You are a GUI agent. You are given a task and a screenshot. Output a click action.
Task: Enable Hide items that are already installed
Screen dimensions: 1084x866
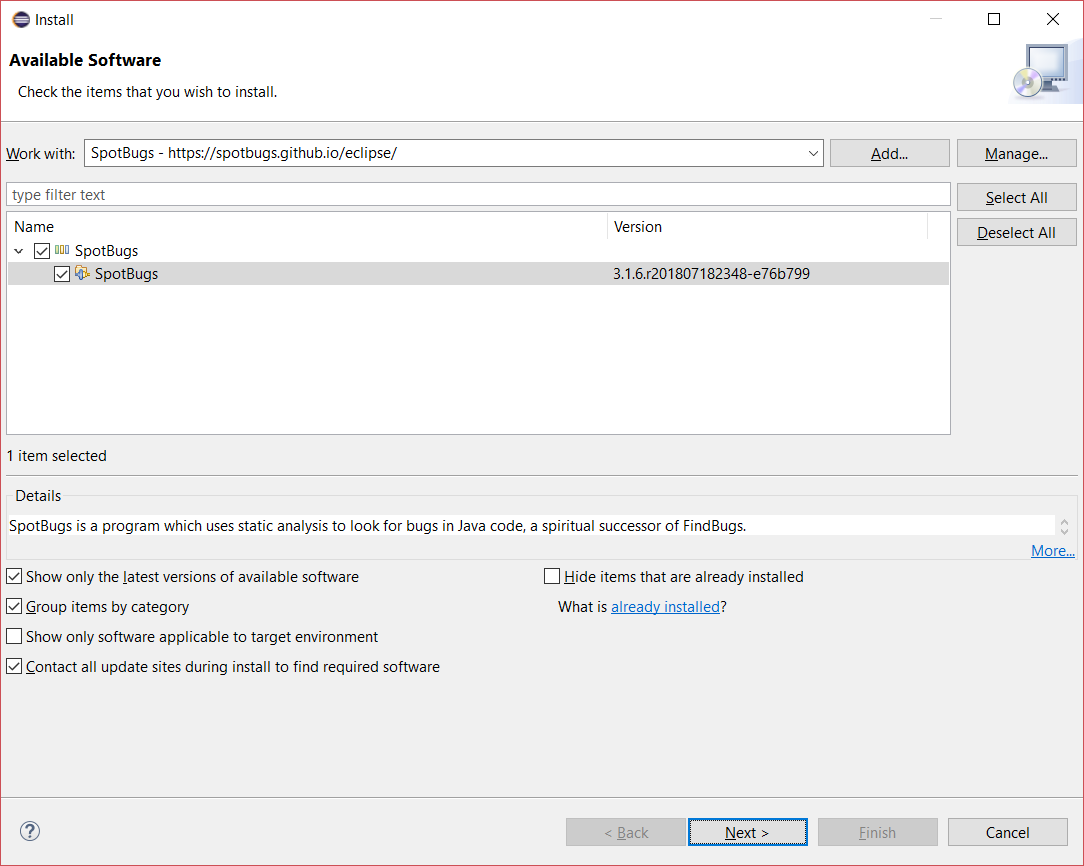click(552, 576)
